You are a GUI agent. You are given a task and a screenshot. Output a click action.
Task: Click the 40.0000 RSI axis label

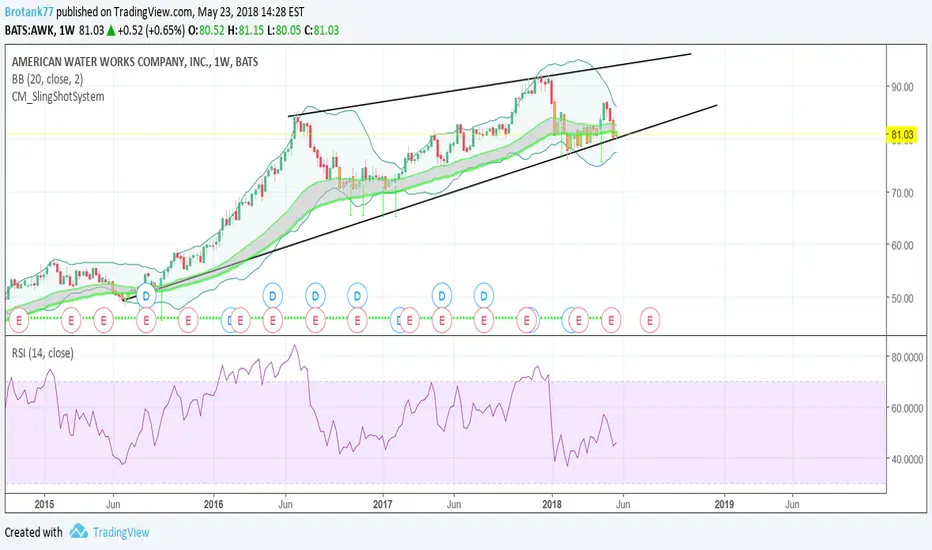[x=906, y=459]
